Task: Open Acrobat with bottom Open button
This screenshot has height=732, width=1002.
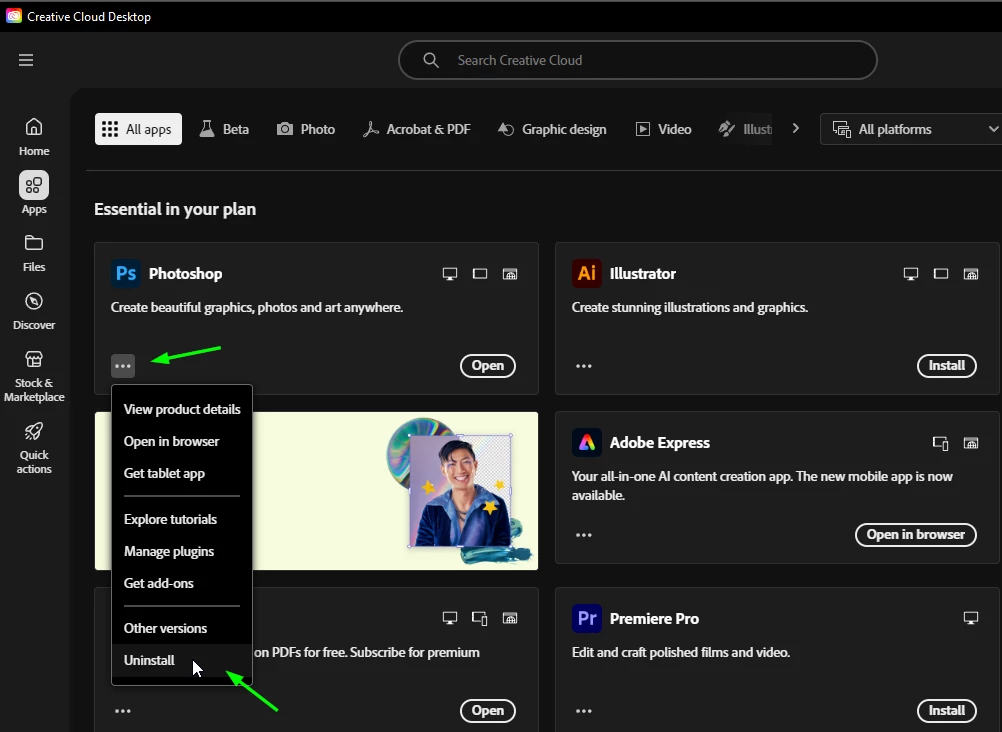Action: click(488, 710)
